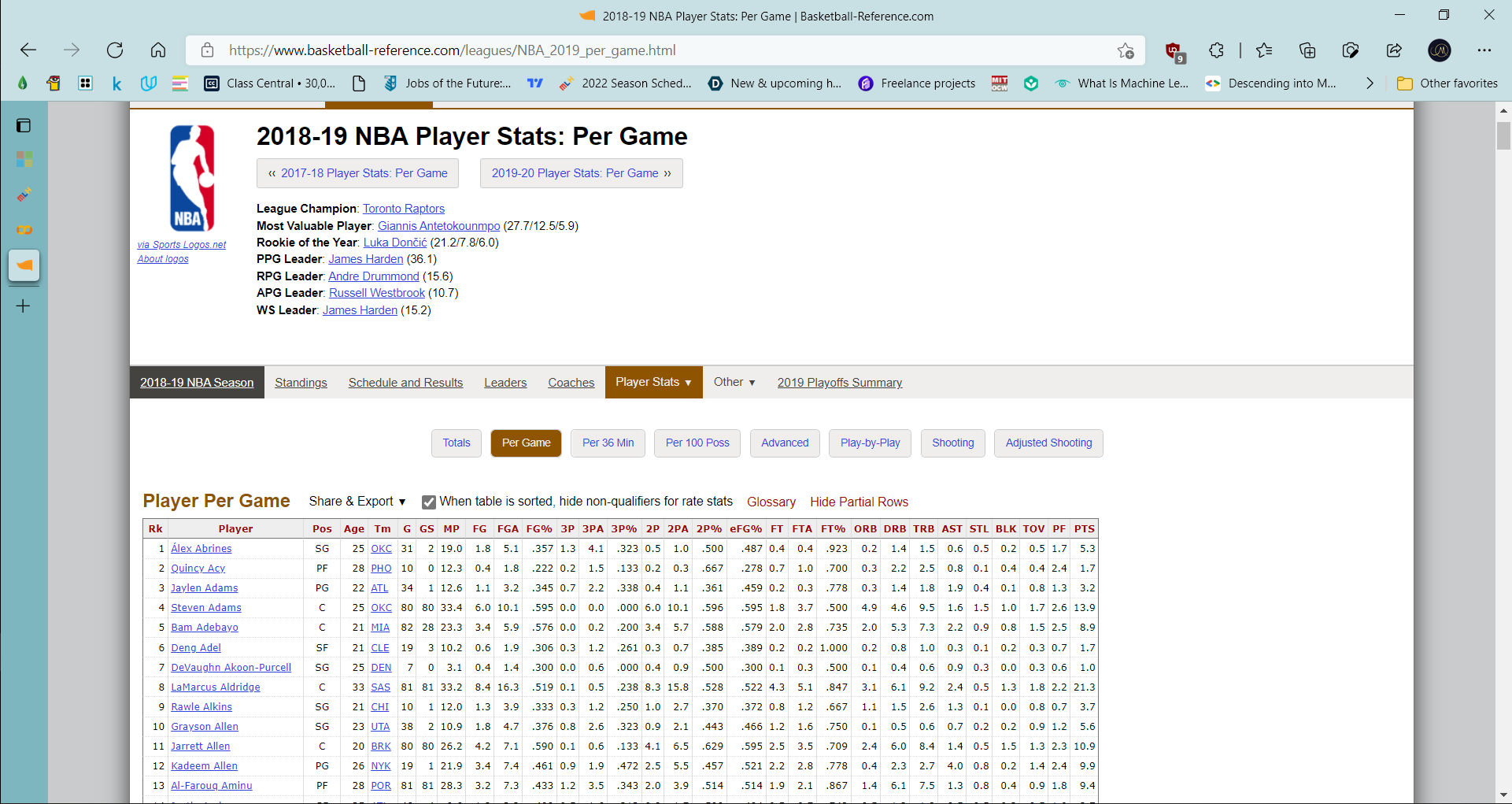
Task: Open the Leaders page
Action: click(x=505, y=383)
